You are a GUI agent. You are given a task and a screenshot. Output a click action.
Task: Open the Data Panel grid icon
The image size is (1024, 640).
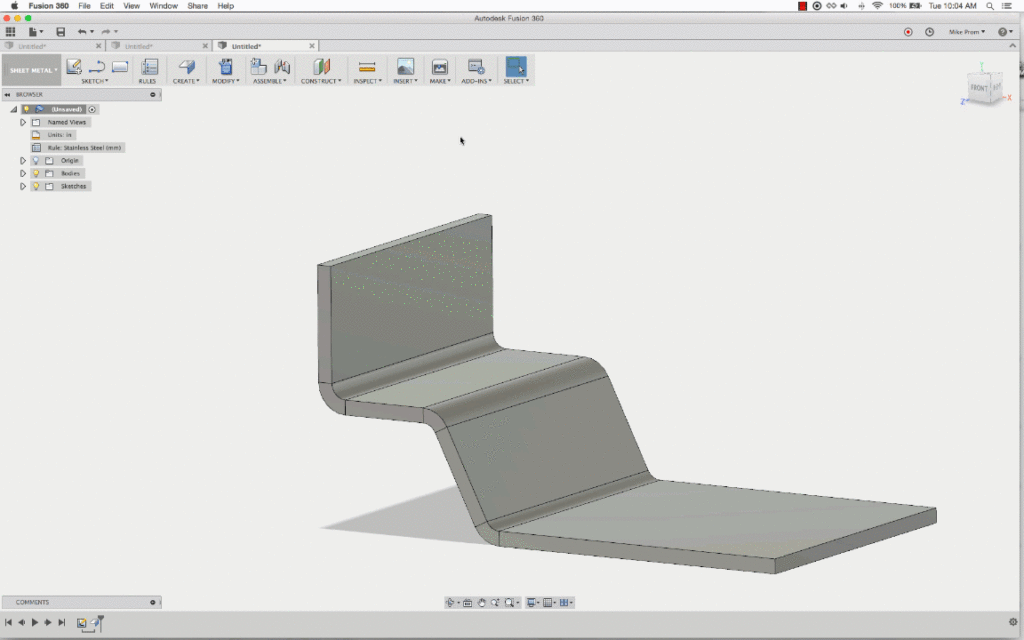pos(11,32)
